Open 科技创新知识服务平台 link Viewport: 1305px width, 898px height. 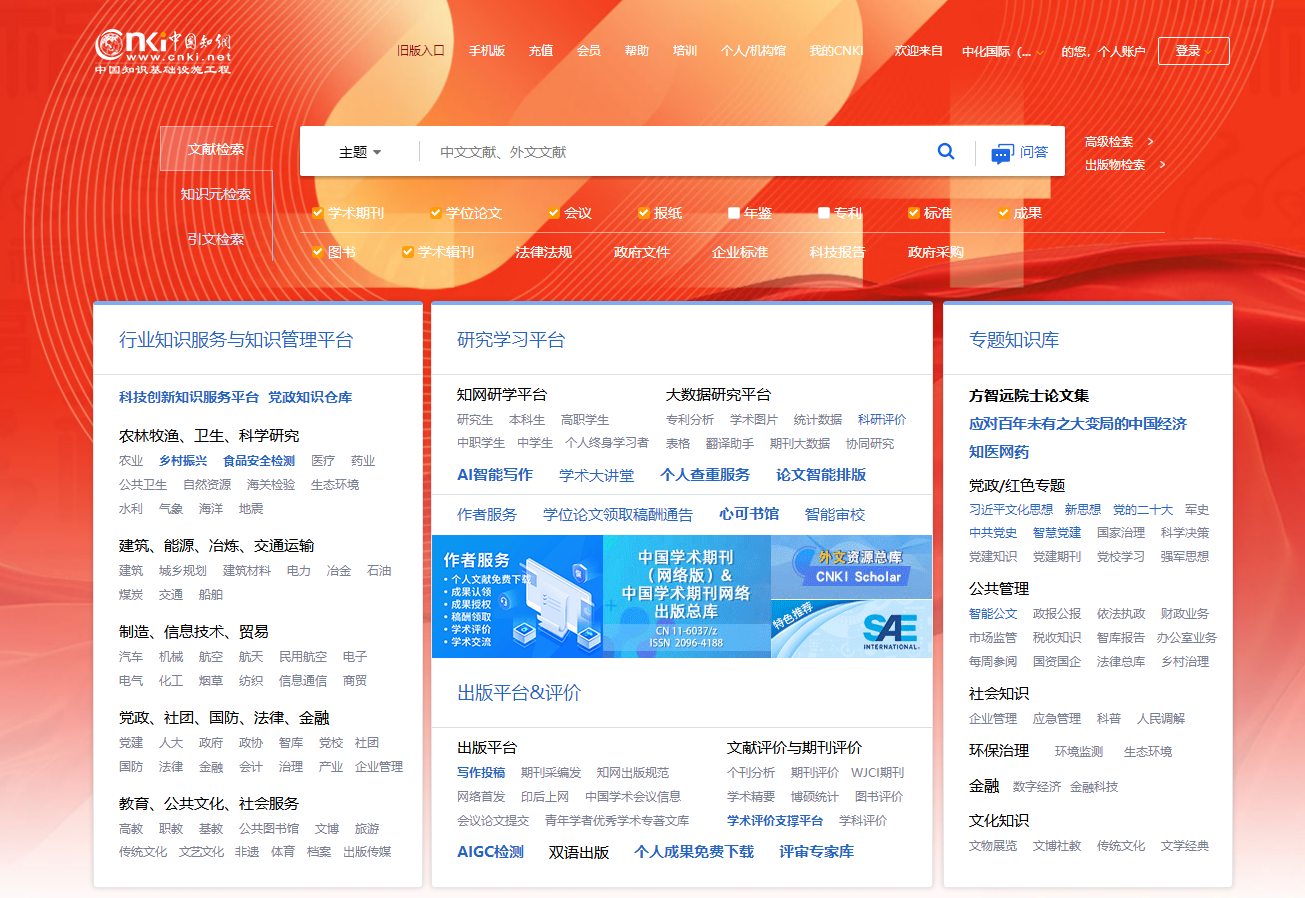coord(189,397)
